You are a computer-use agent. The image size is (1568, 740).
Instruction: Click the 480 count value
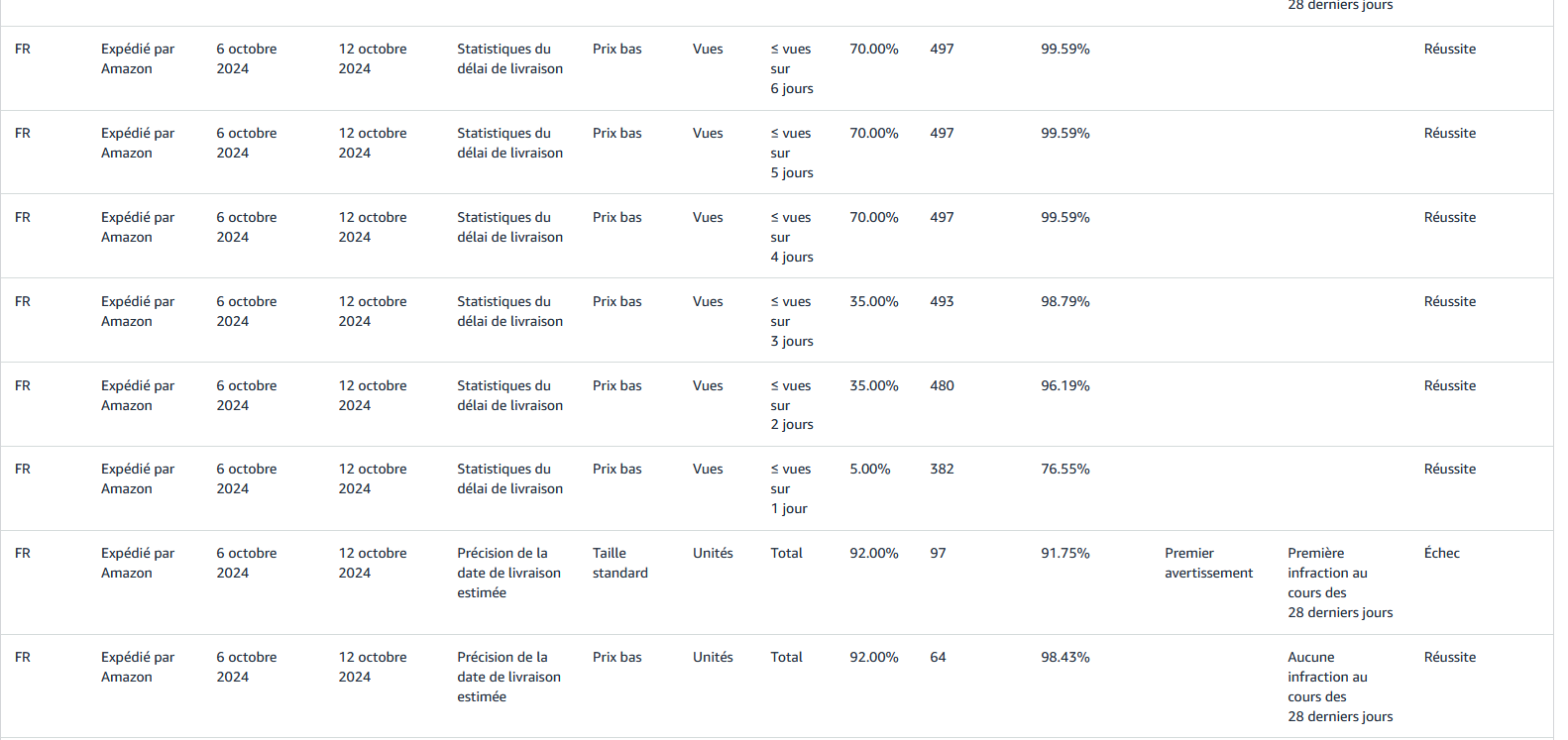coord(942,385)
